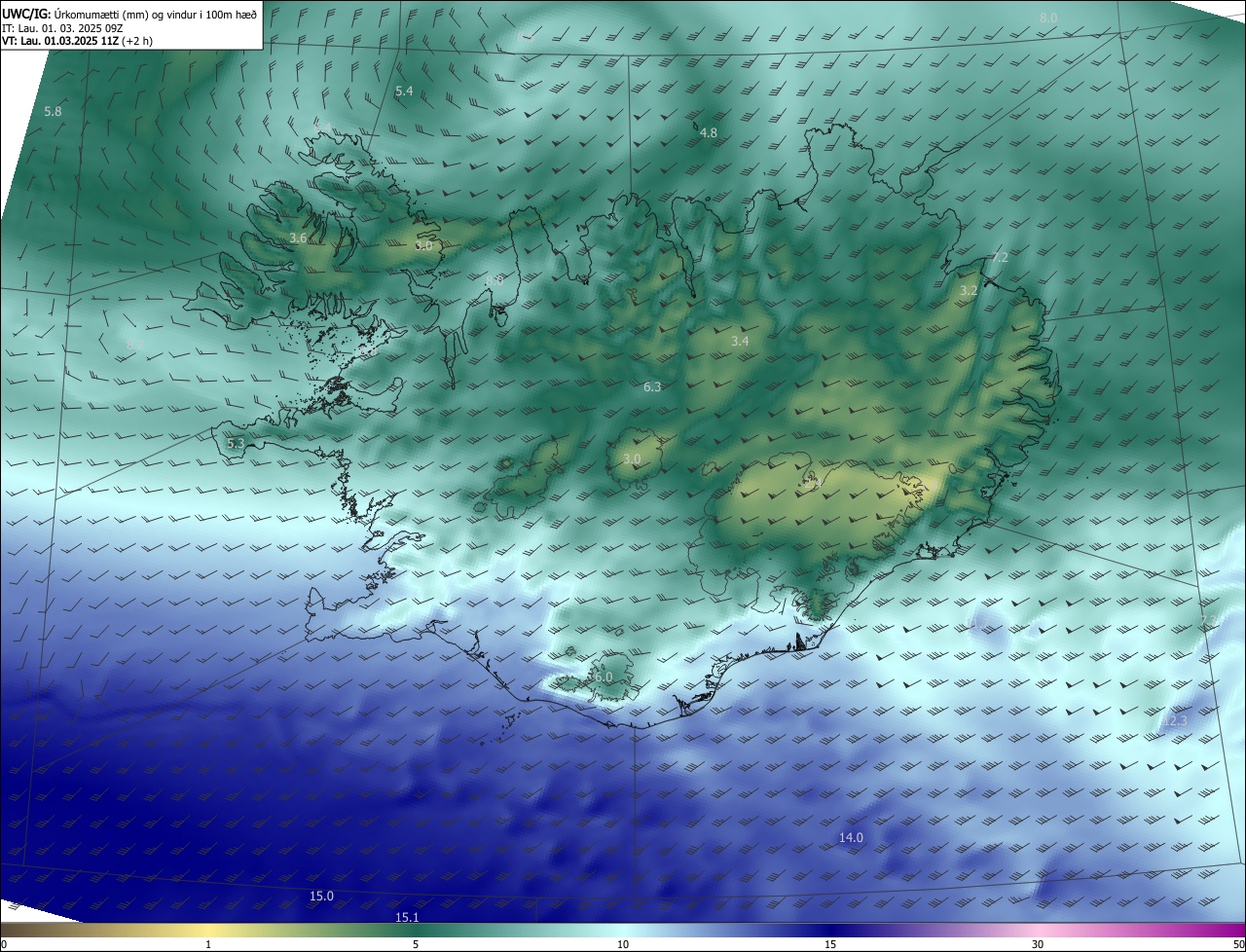Click the 5.8 value label on the map

point(53,112)
